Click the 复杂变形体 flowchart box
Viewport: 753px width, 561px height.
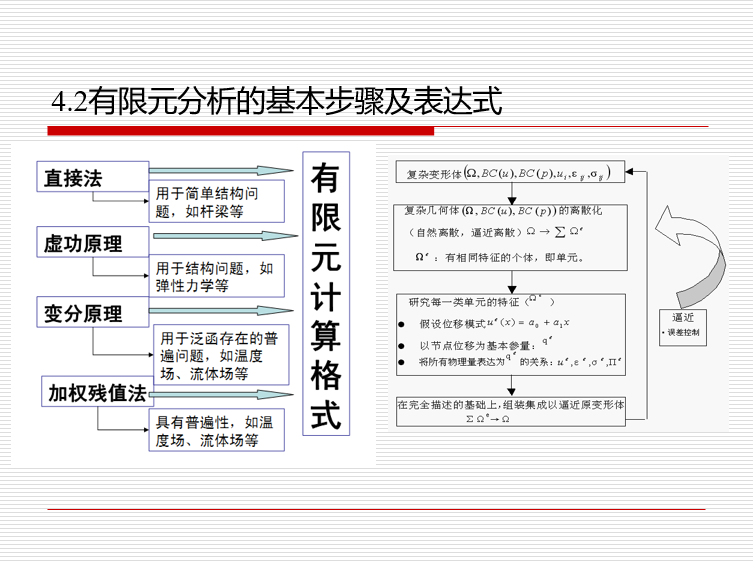[510, 172]
